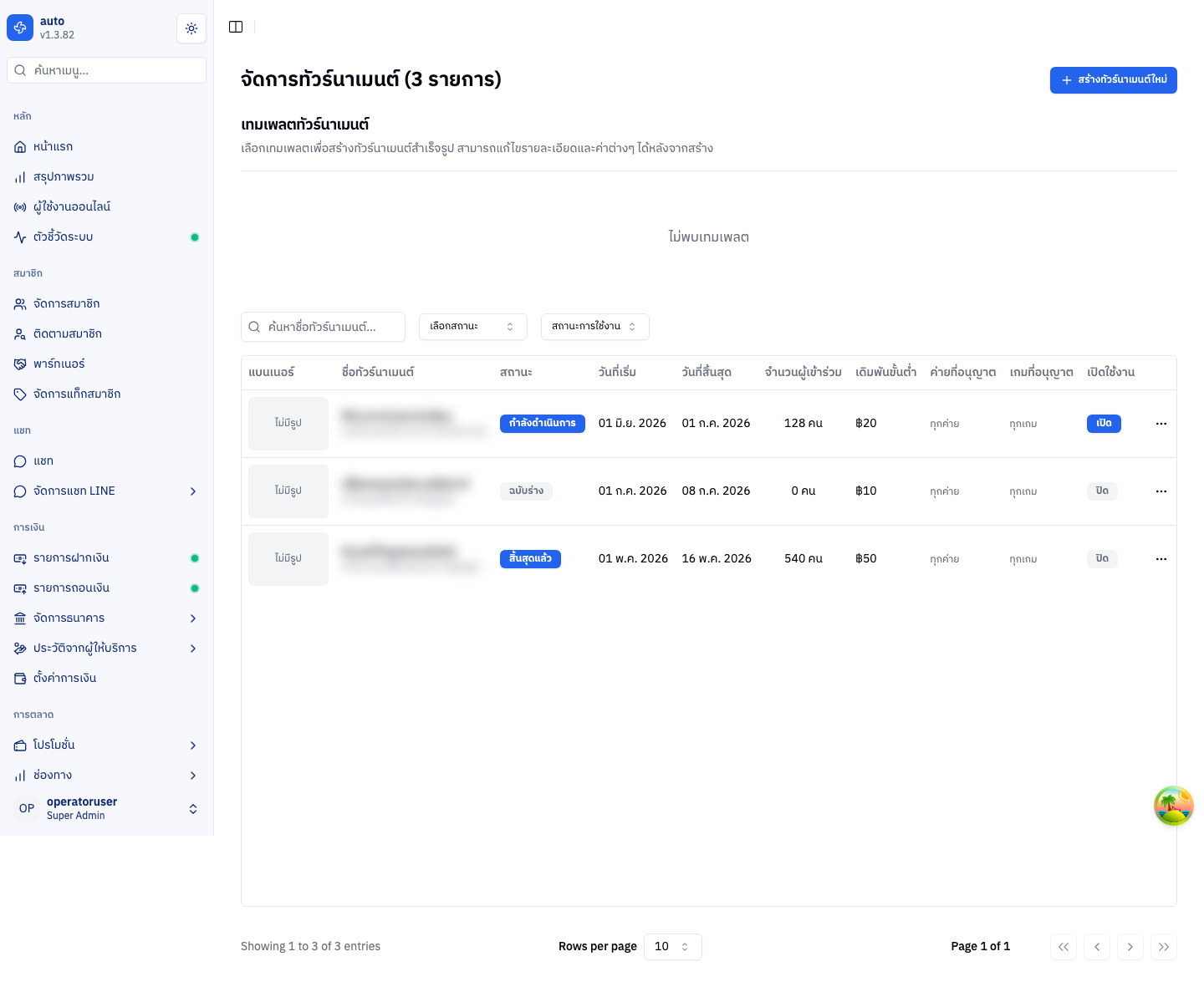Go to first page double-chevron
This screenshot has width=1204, height=987.
coord(1064,947)
